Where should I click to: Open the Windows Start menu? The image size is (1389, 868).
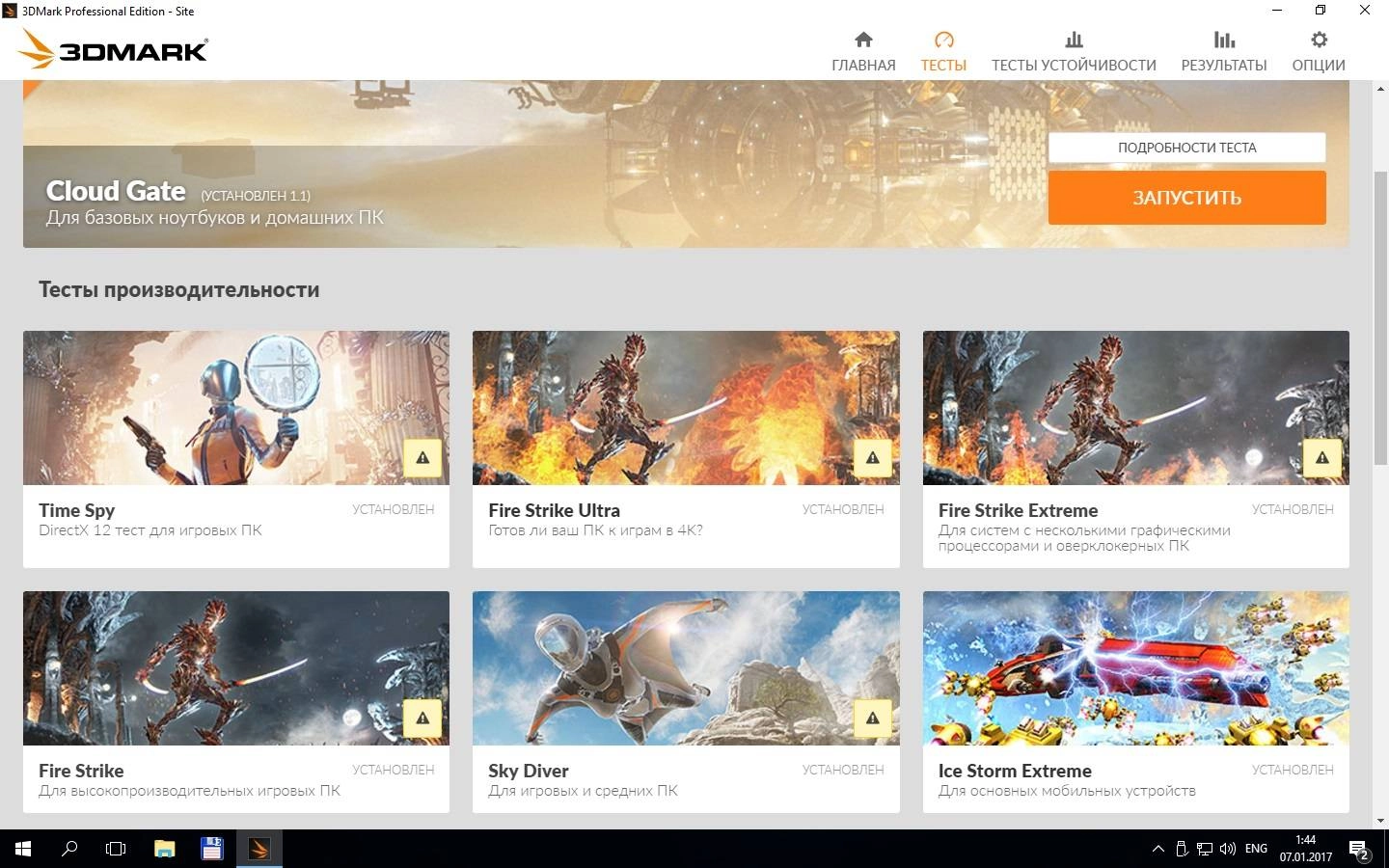(x=23, y=849)
